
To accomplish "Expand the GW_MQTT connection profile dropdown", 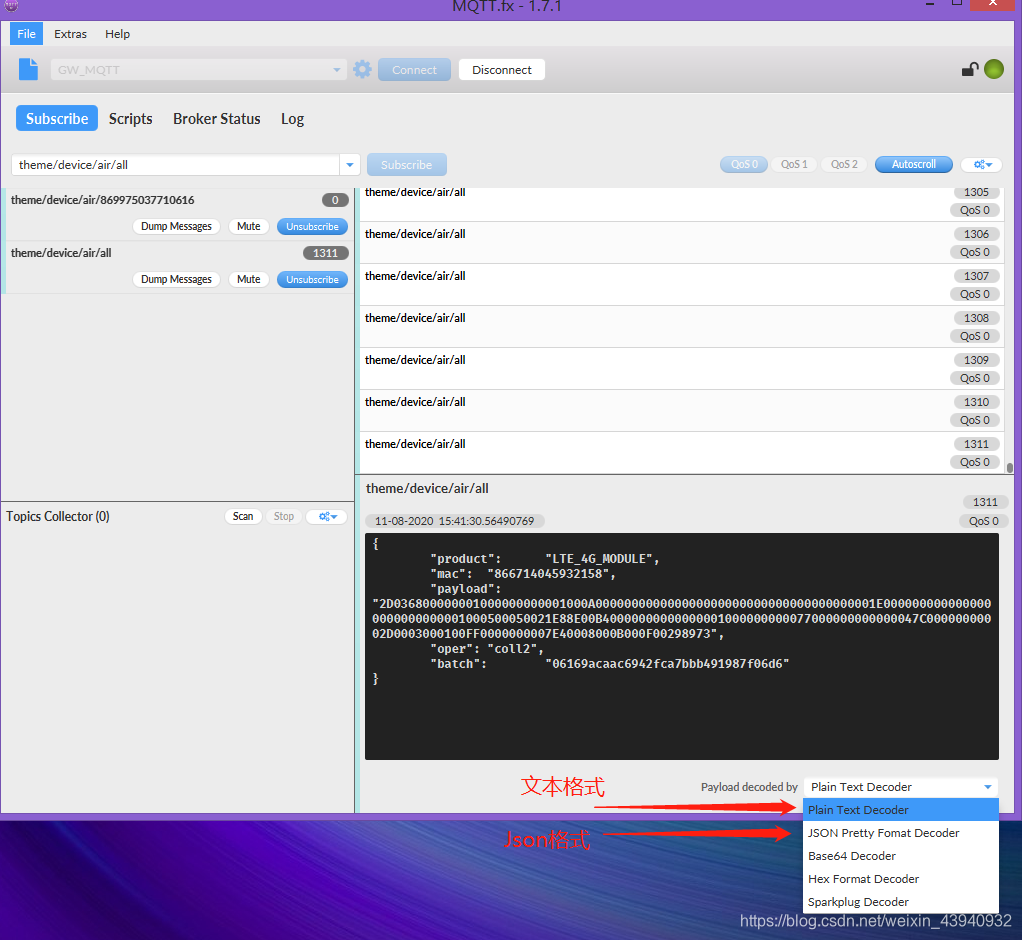I will [x=336, y=70].
